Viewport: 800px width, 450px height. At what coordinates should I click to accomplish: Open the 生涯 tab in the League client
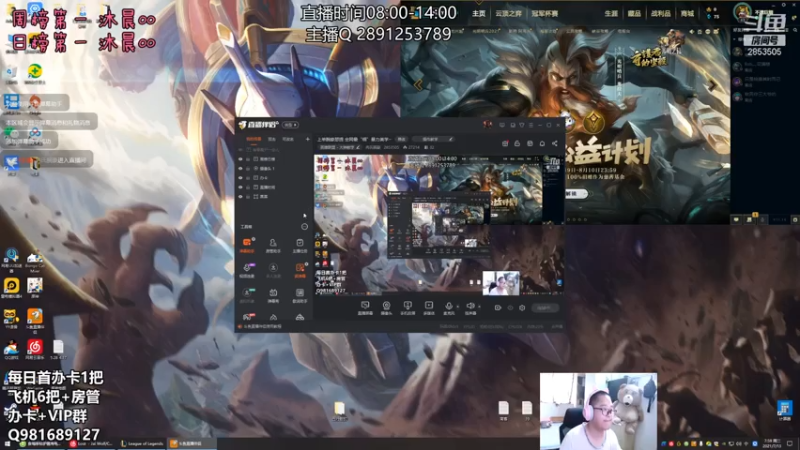pyautogui.click(x=611, y=14)
